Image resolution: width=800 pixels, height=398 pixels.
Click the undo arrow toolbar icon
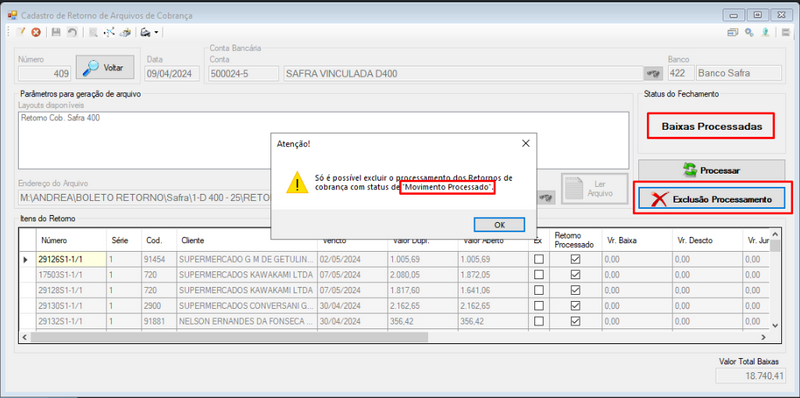pyautogui.click(x=72, y=32)
